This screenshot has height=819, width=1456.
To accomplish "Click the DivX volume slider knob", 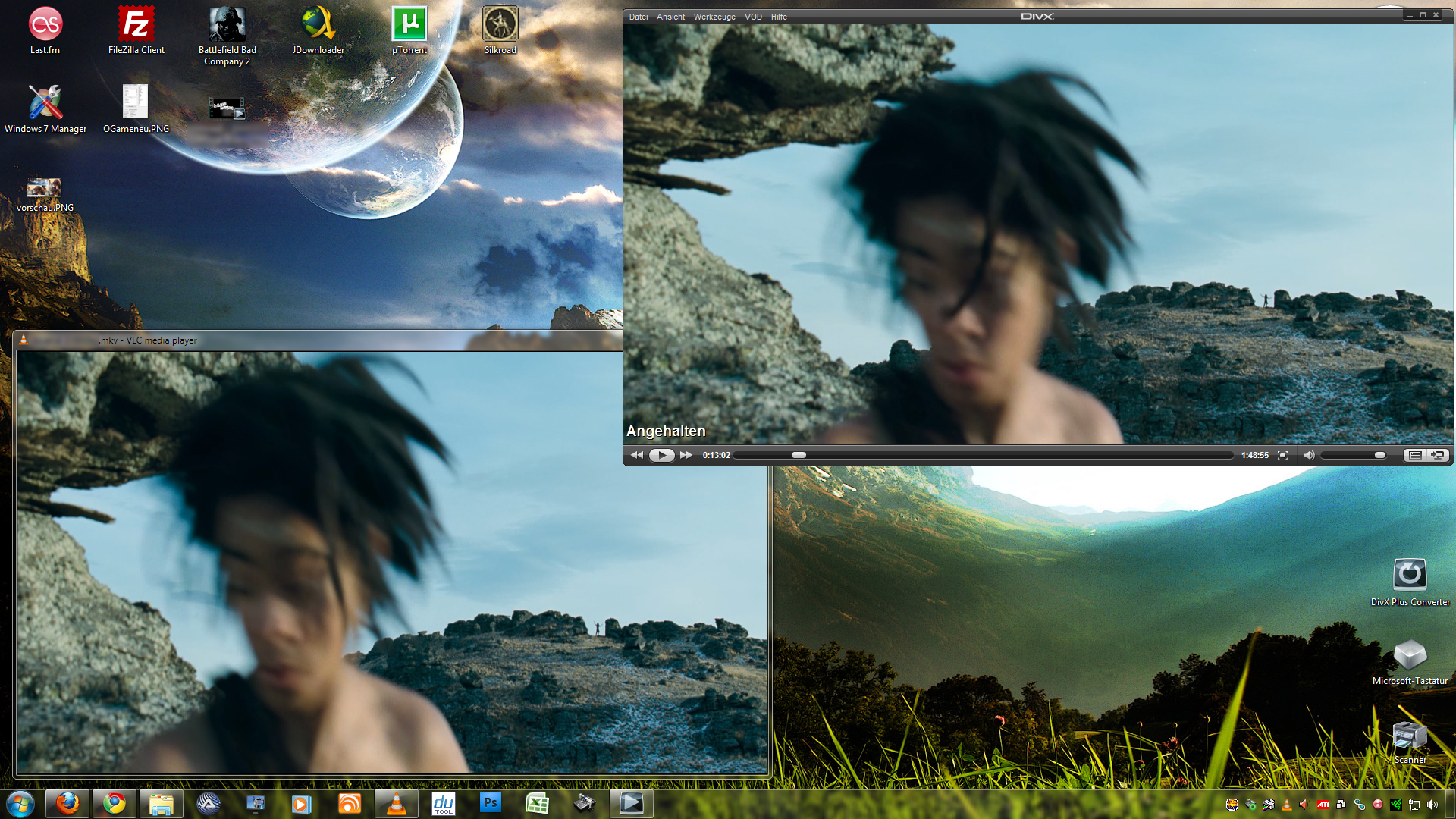I will [x=1380, y=455].
